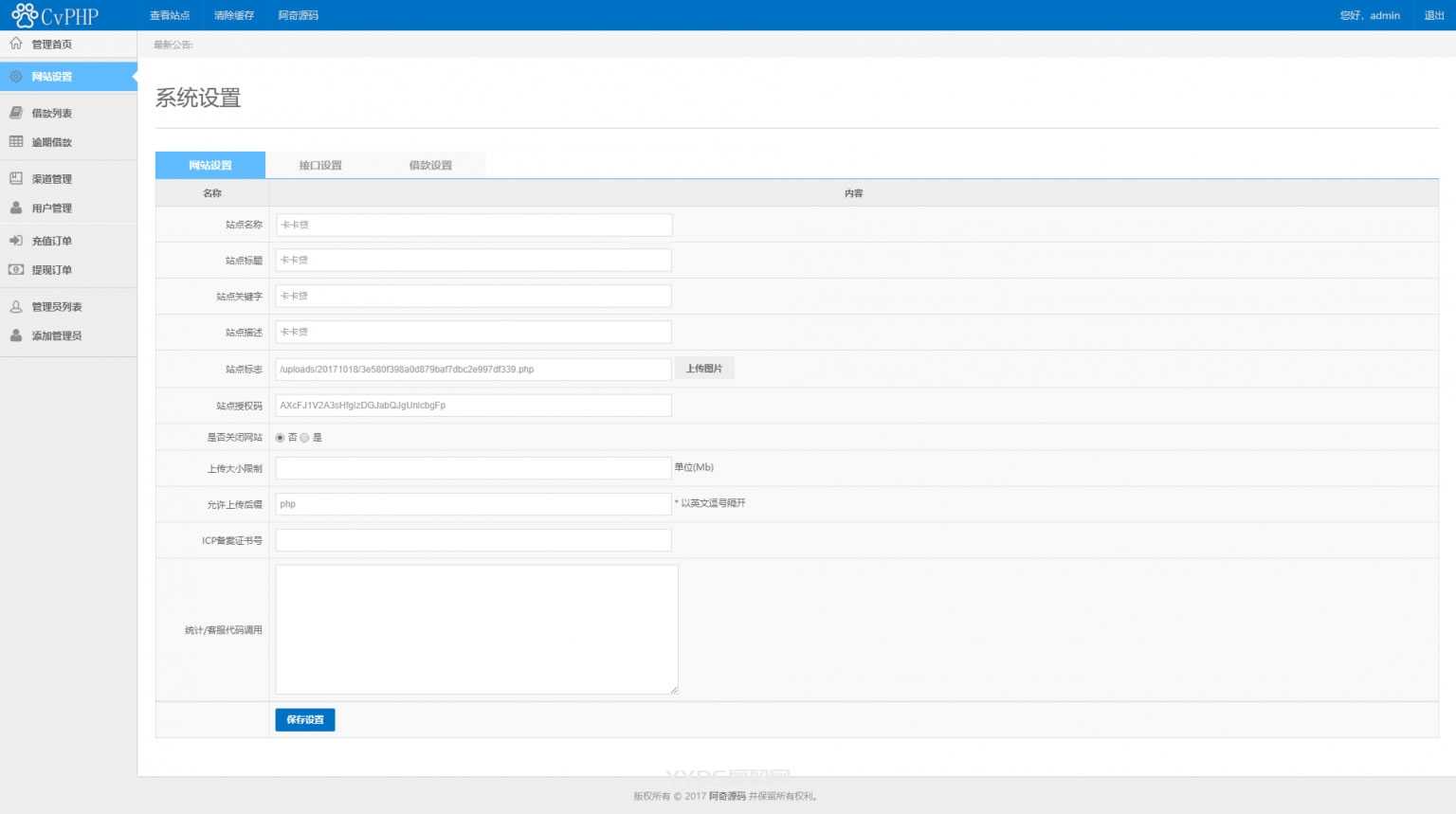Image resolution: width=1456 pixels, height=814 pixels.
Task: Click the 渠道管理 sidebar icon
Action: tap(16, 178)
